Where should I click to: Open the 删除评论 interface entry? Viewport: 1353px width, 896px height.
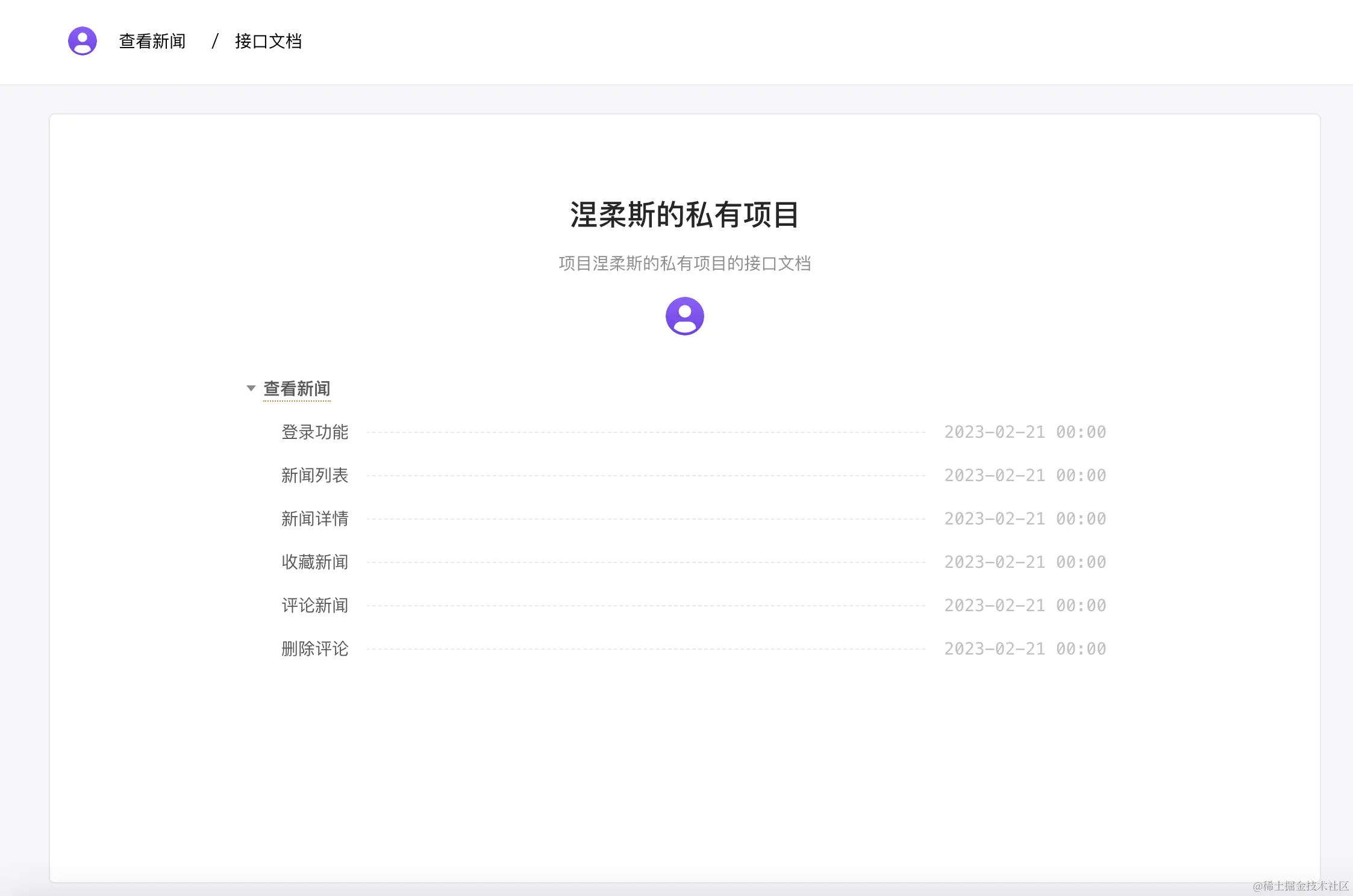[x=314, y=649]
